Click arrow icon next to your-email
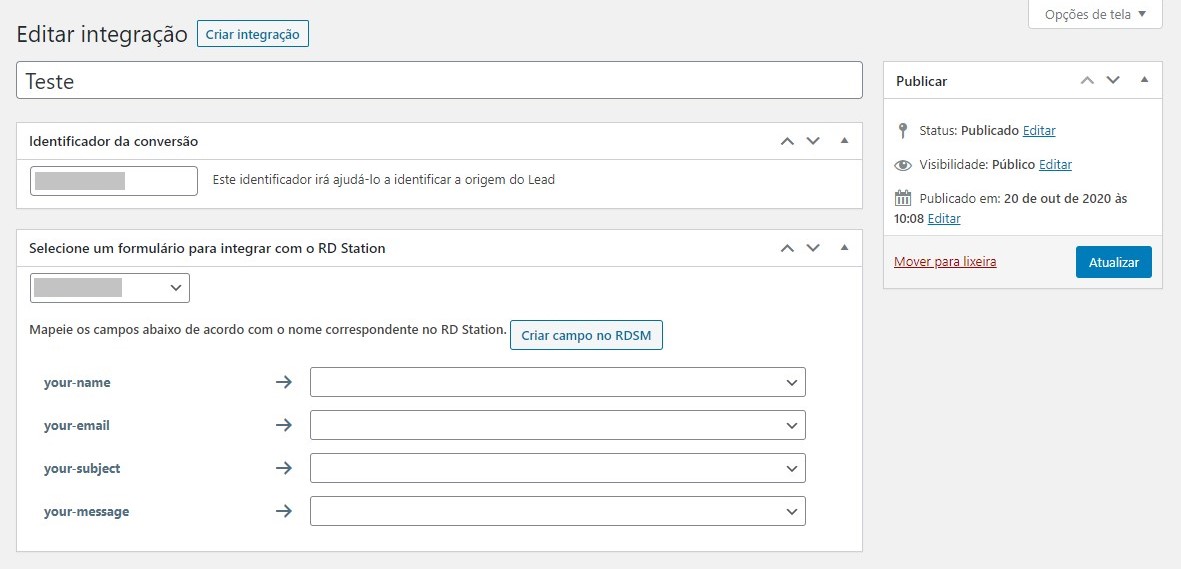This screenshot has width=1181, height=569. pyautogui.click(x=283, y=425)
